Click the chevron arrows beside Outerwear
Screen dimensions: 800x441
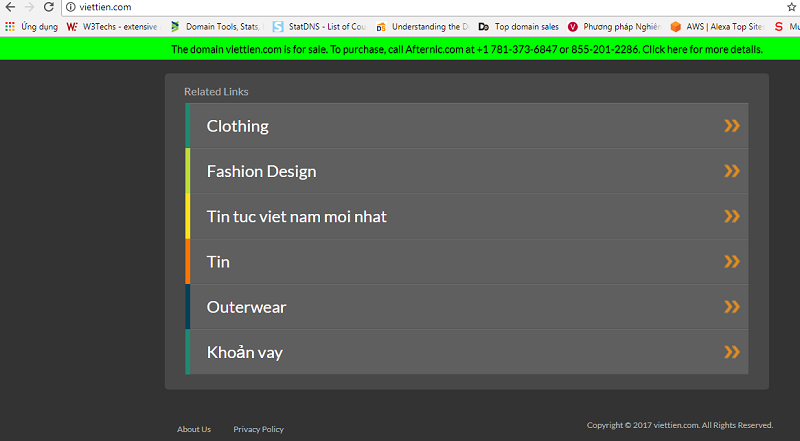tap(732, 307)
